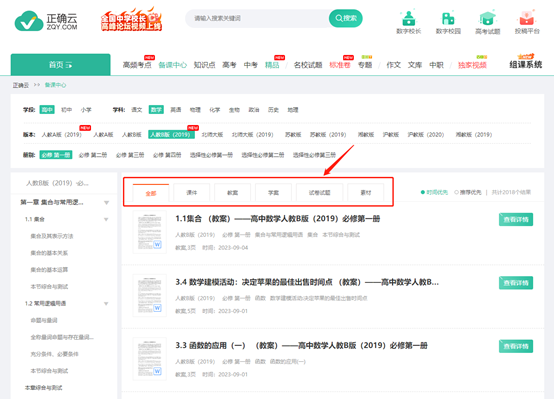The width and height of the screenshot is (554, 399).
Task: Collapse 第一章 集合与常用逻辑 chapter arrow
Action: [106, 203]
